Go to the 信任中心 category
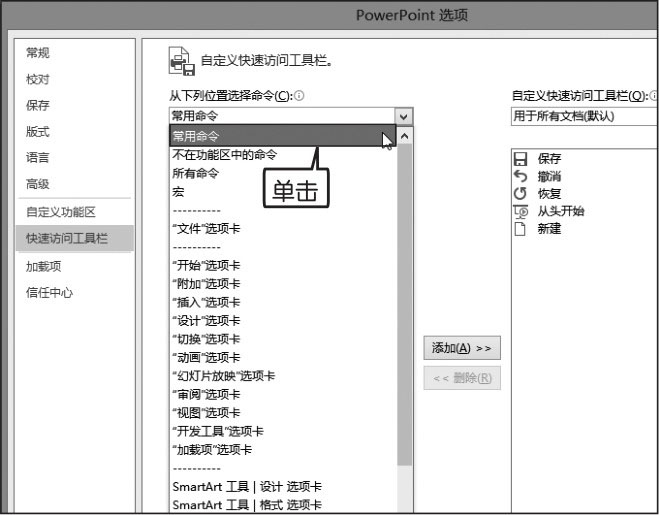Screen dimensions: 659x515 49,293
